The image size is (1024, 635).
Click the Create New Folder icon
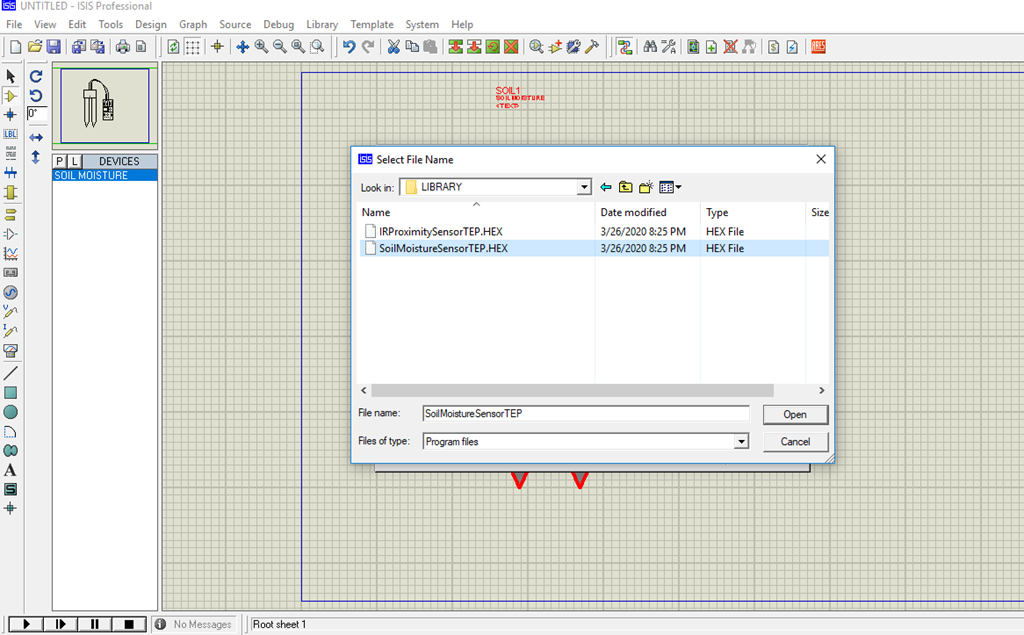coord(643,187)
